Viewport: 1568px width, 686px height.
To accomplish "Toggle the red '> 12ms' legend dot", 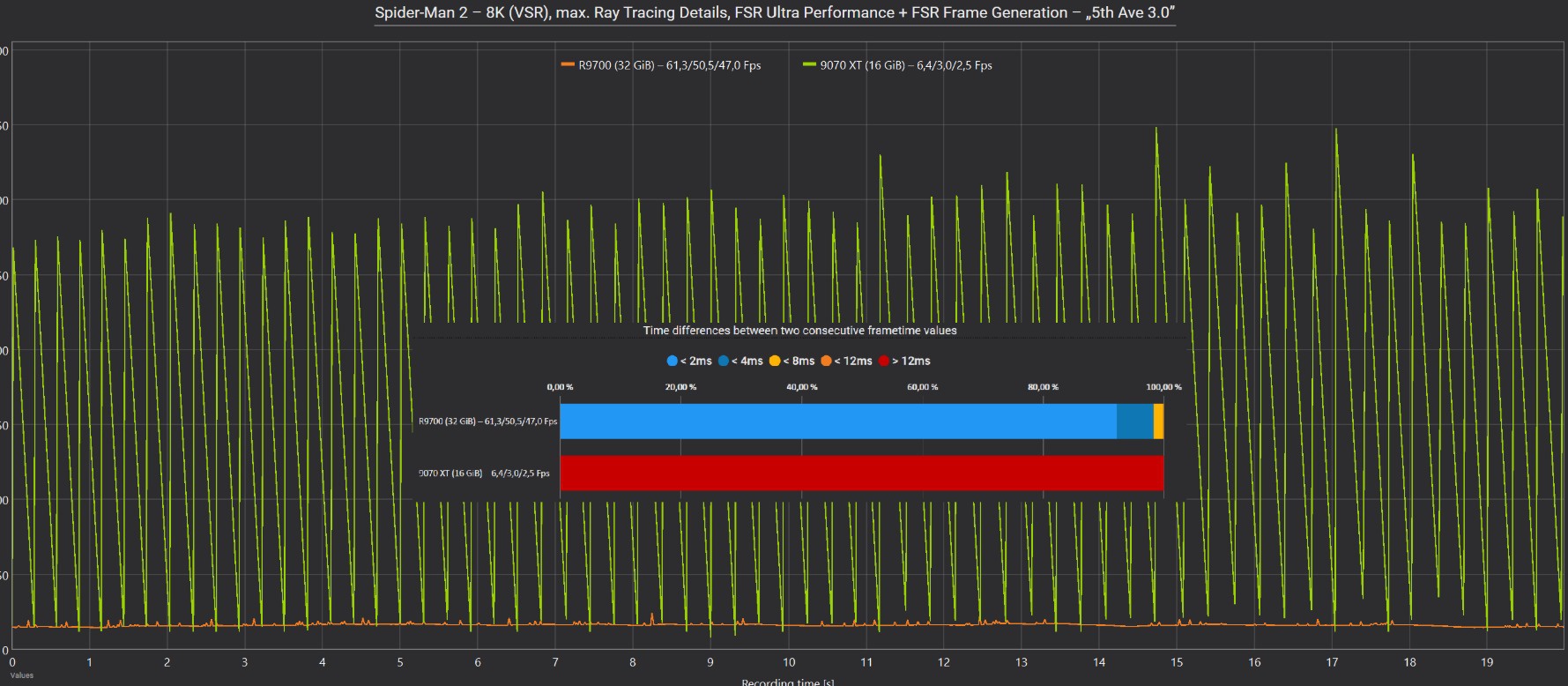I will click(884, 361).
